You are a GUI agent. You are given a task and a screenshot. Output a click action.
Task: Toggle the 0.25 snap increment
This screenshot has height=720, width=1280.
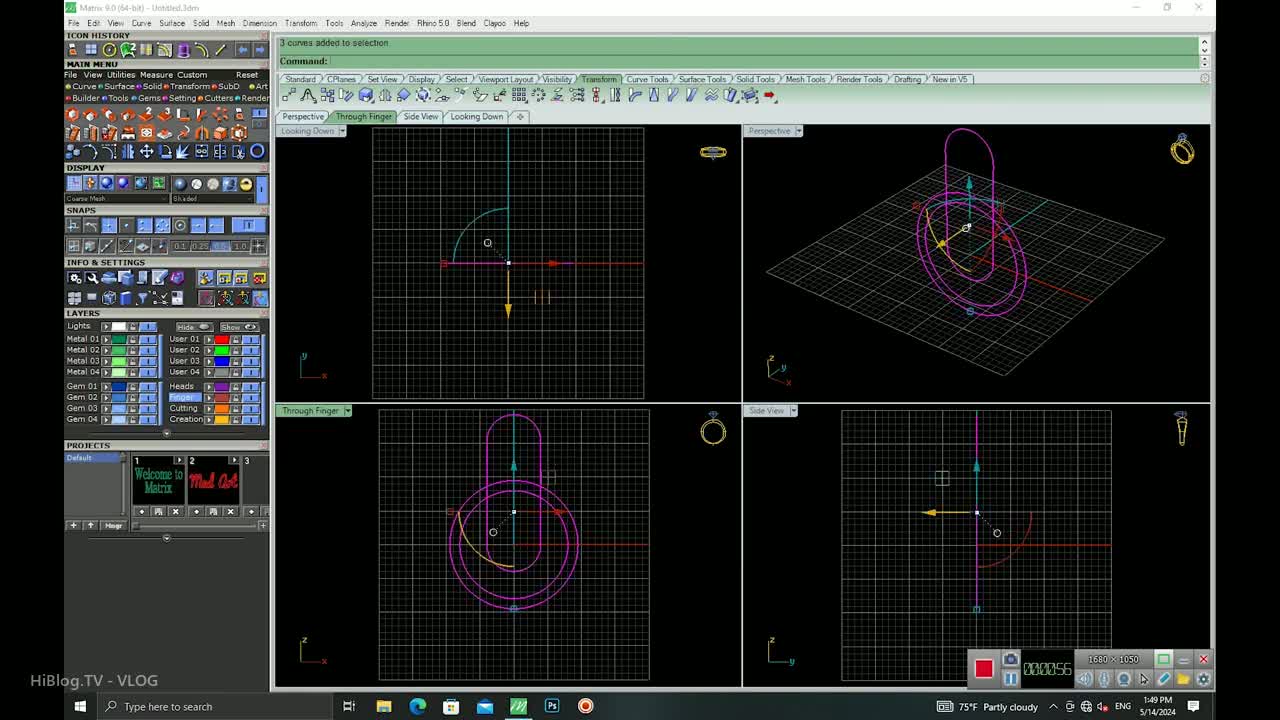point(199,246)
